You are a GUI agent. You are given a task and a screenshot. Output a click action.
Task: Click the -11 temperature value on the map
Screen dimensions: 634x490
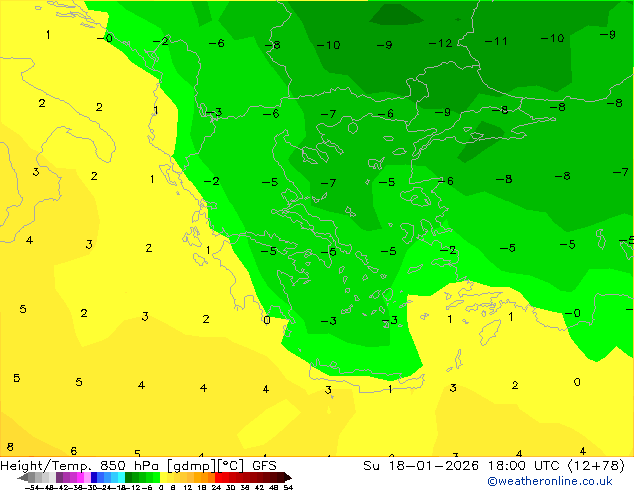(496, 41)
